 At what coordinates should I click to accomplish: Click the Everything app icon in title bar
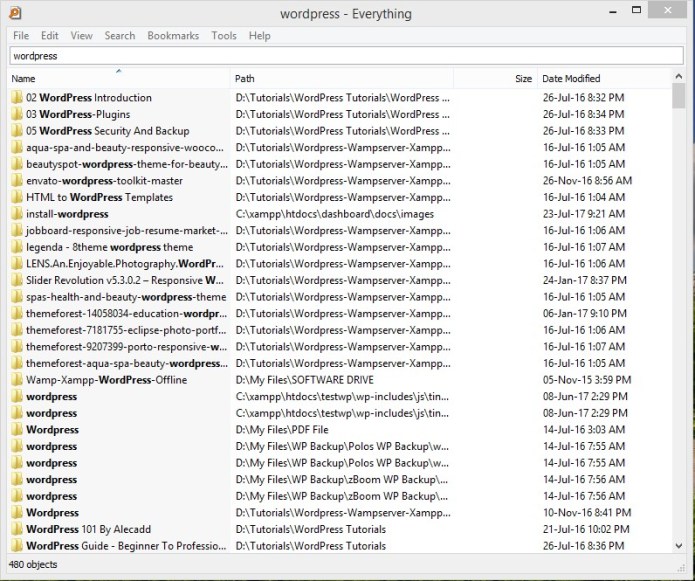click(15, 13)
